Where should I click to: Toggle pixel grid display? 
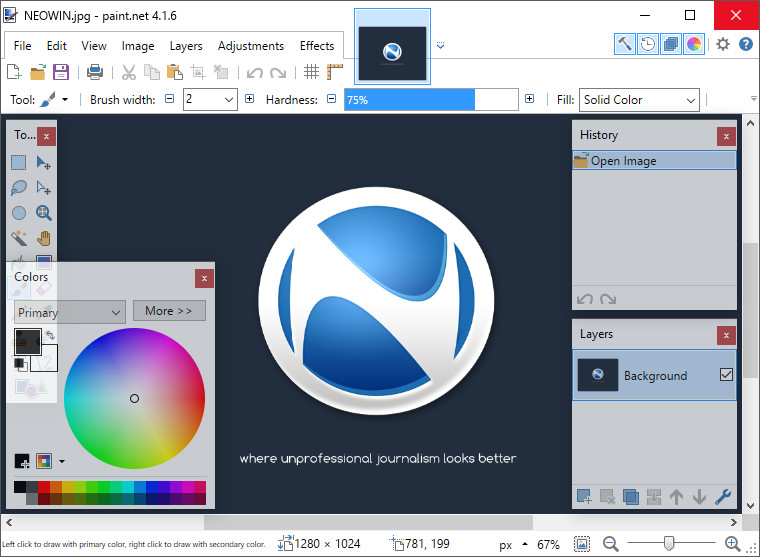click(312, 72)
